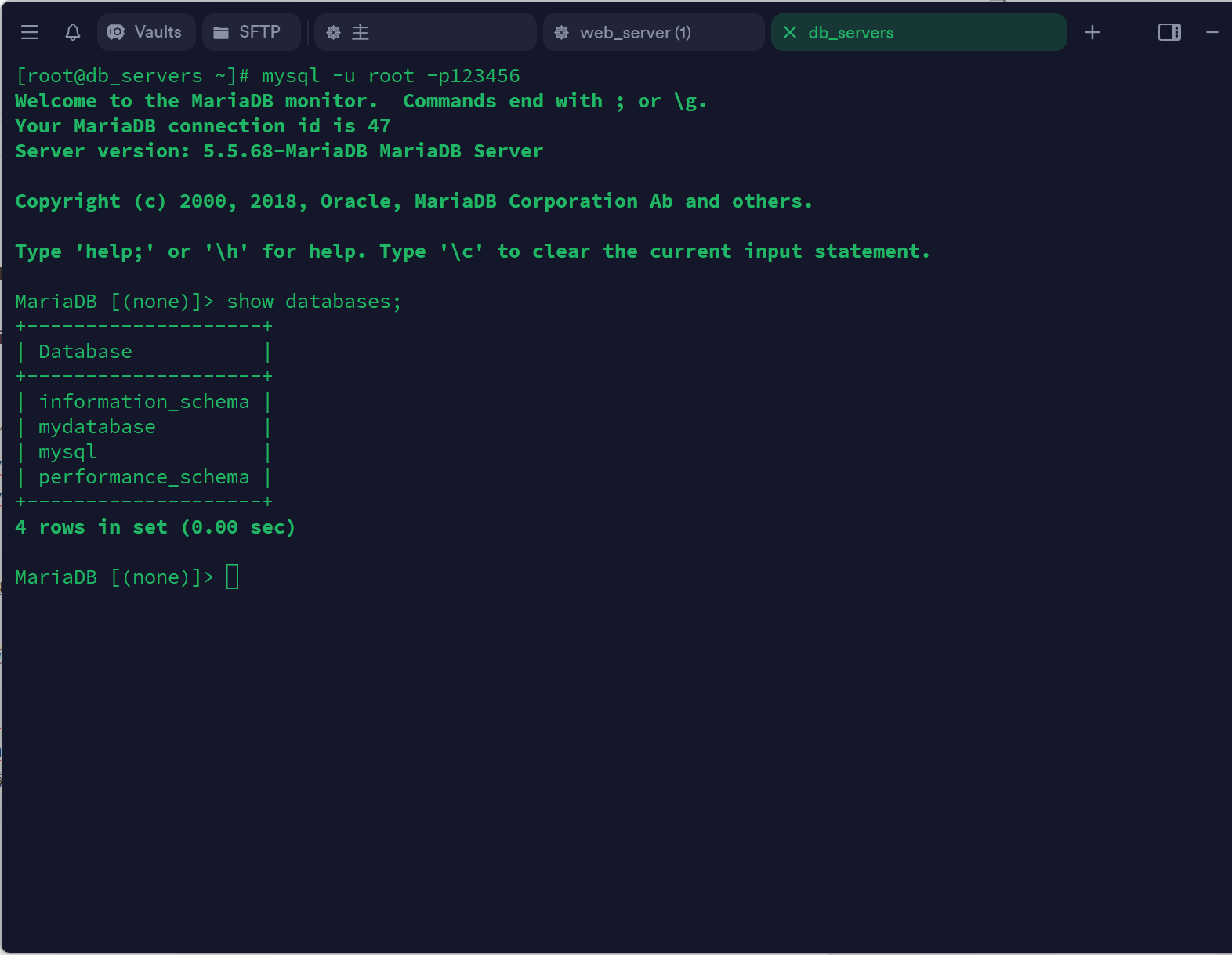Select the 'performance_schema' row

pos(144,477)
